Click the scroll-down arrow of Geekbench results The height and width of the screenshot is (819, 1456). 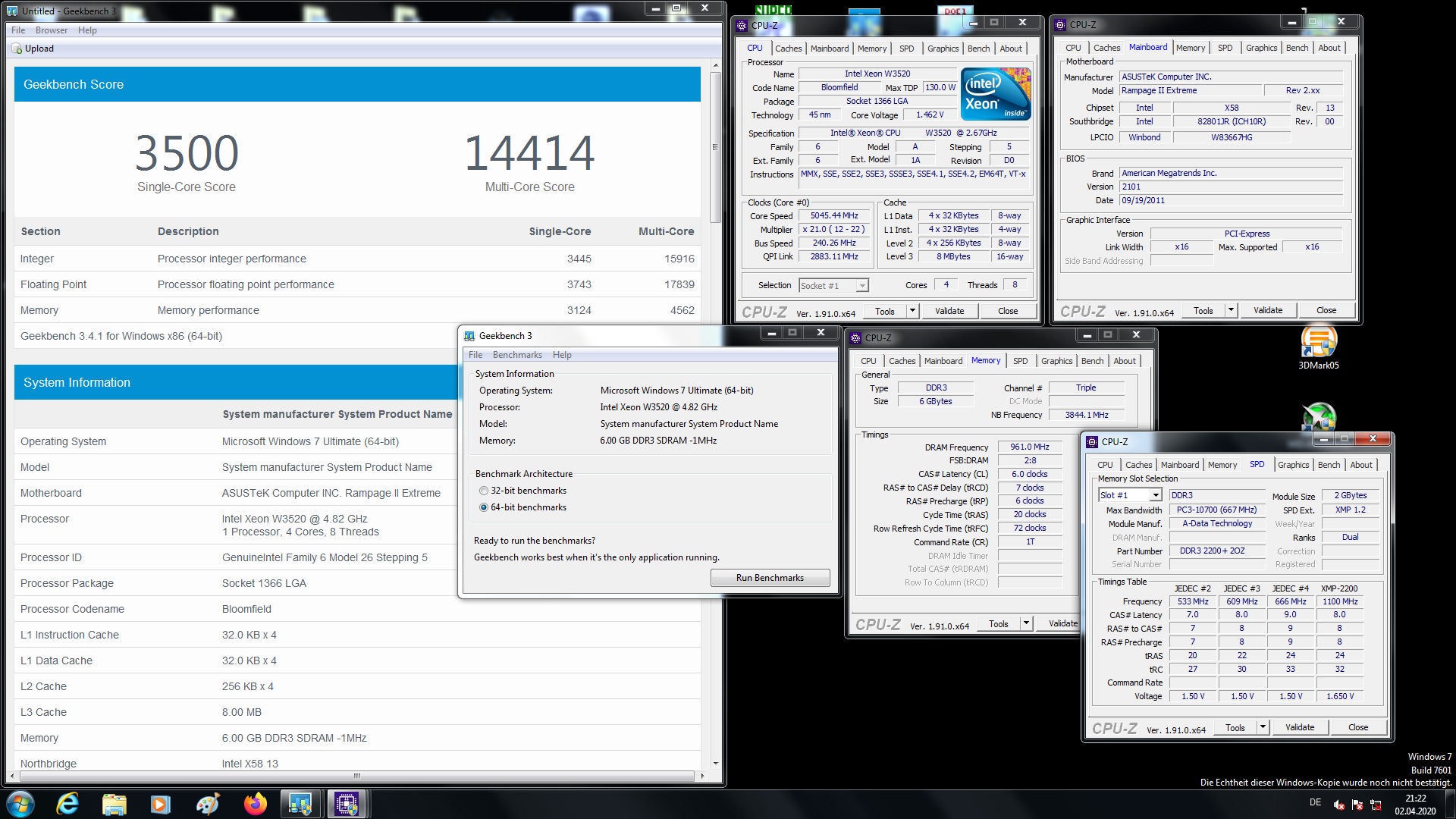pos(715,764)
